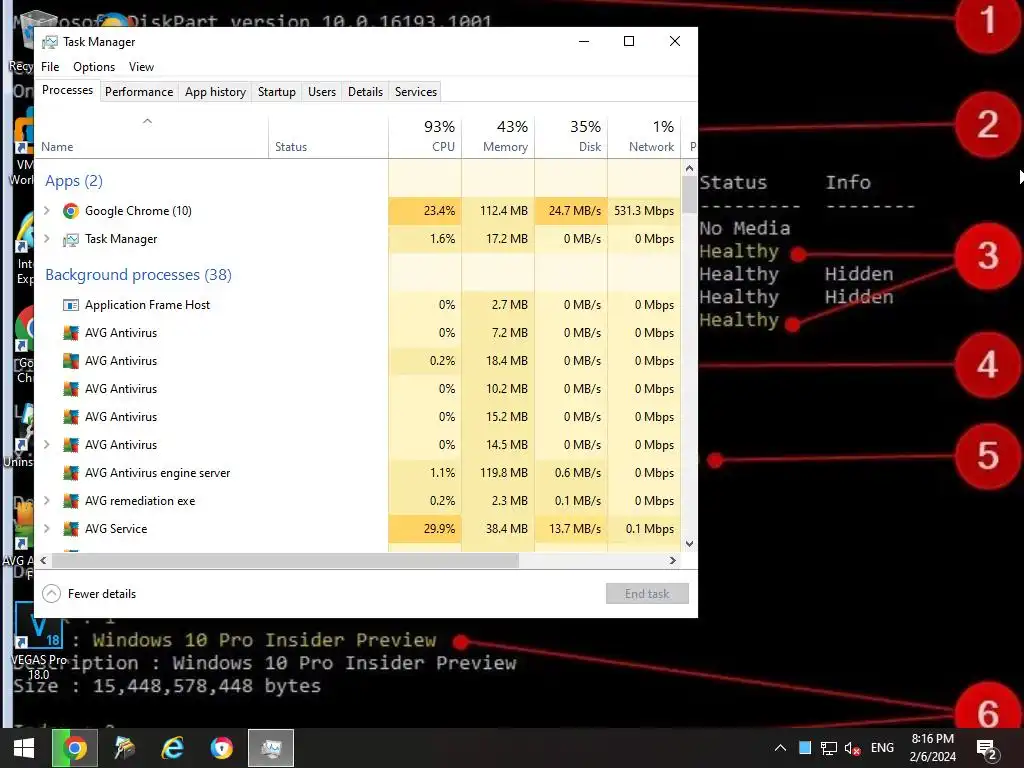Sort by Disk column header
Viewport: 1024px width, 768px height.
(571, 137)
